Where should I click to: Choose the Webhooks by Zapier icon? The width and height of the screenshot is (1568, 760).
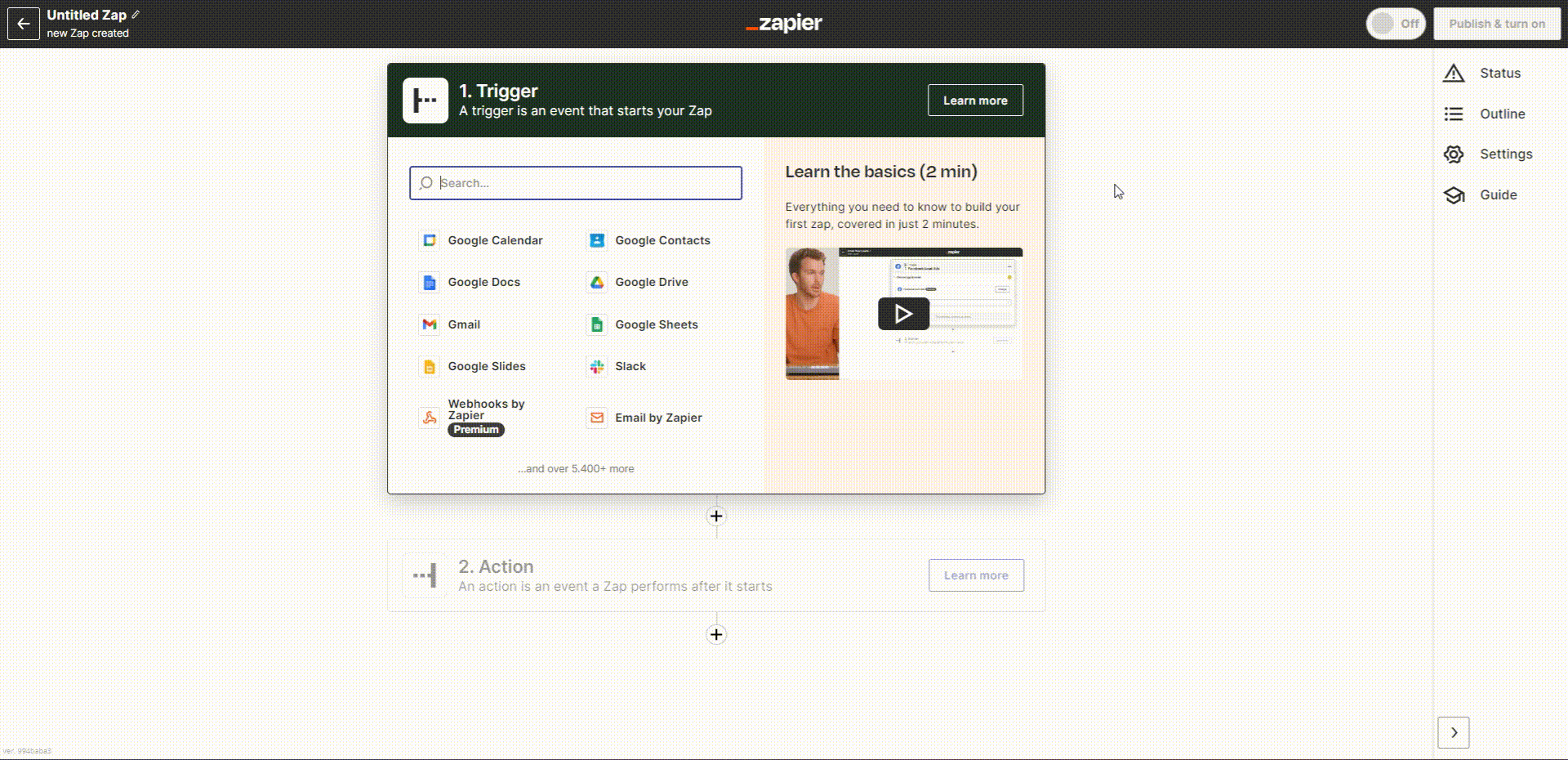pyautogui.click(x=430, y=418)
